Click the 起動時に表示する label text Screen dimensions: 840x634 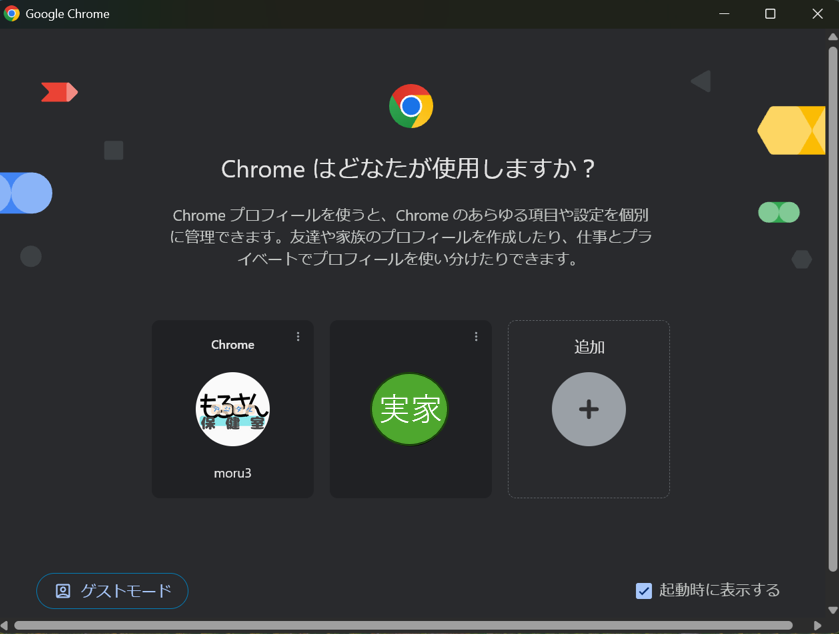[719, 590]
